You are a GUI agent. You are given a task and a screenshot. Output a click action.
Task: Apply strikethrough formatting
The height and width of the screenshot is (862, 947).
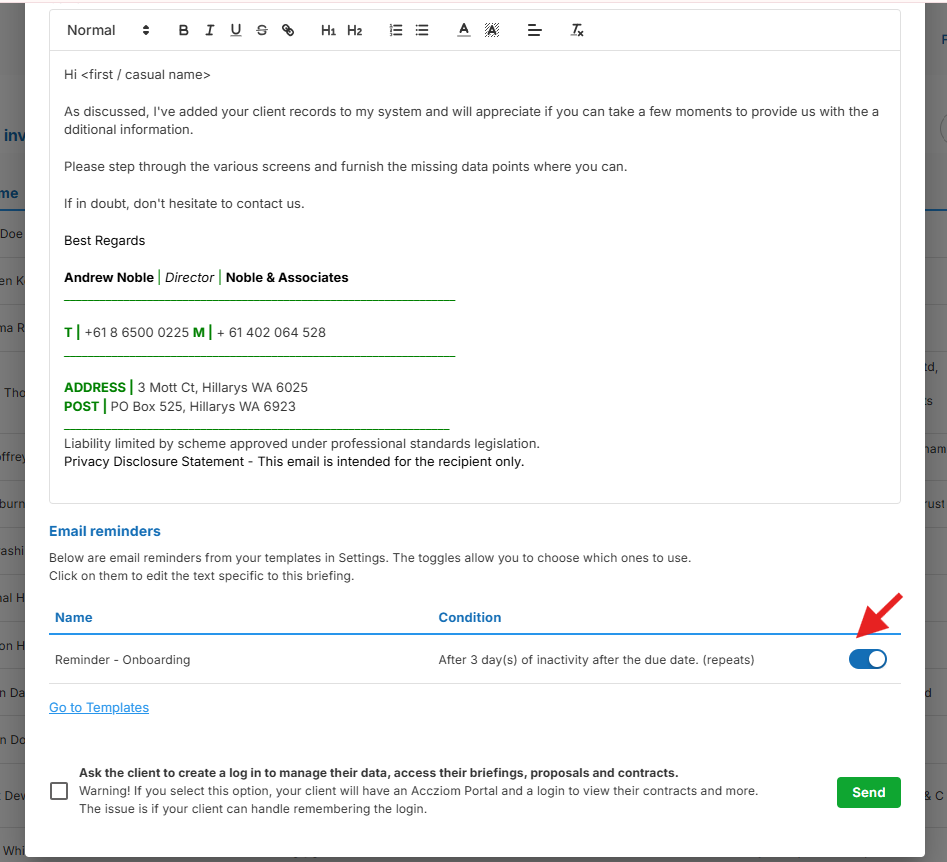pyautogui.click(x=262, y=30)
